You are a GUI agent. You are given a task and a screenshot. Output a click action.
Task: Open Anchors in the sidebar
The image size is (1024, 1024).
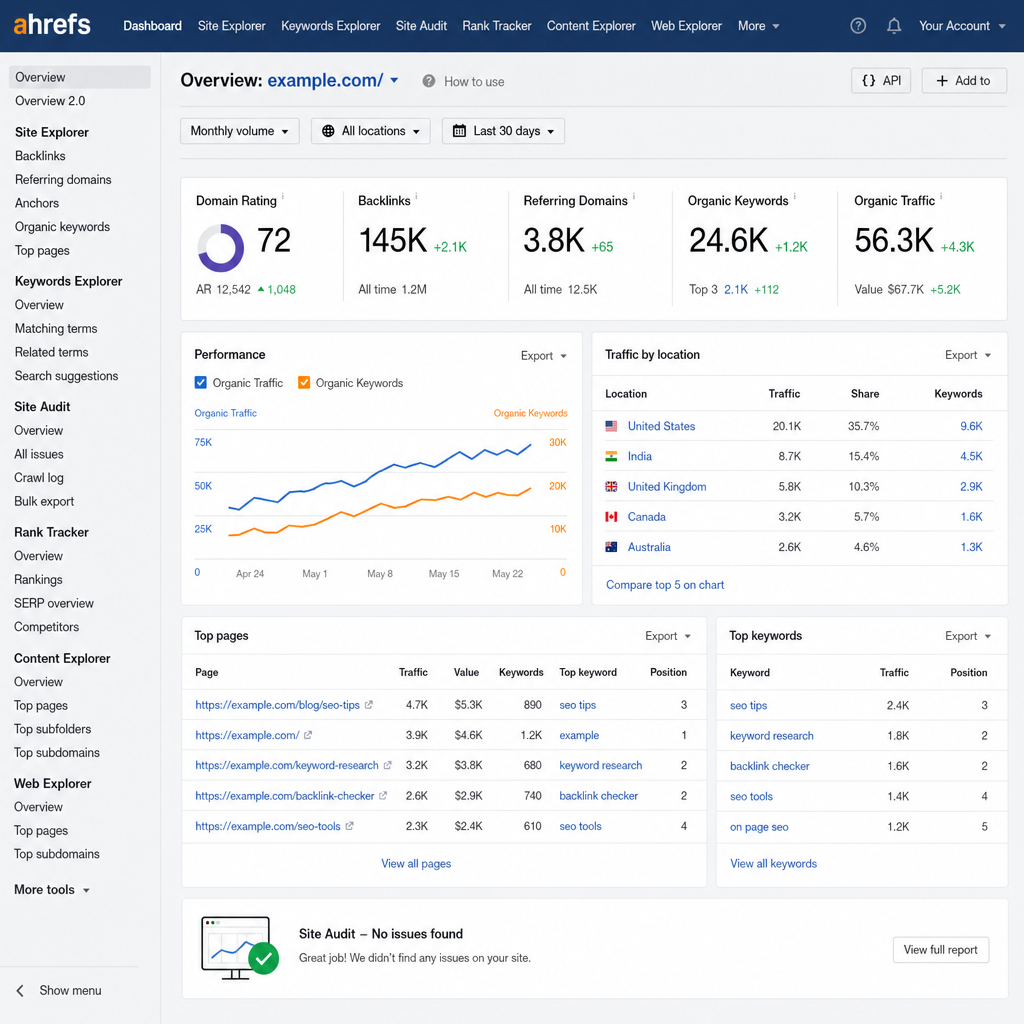coord(37,203)
